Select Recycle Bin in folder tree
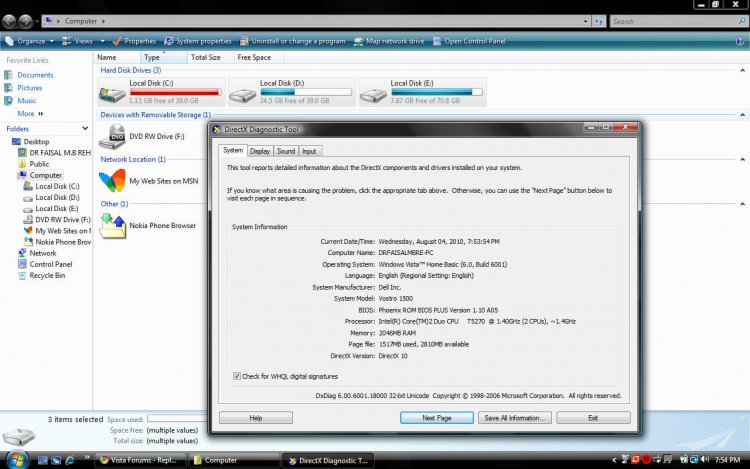750x469 pixels. 47,276
